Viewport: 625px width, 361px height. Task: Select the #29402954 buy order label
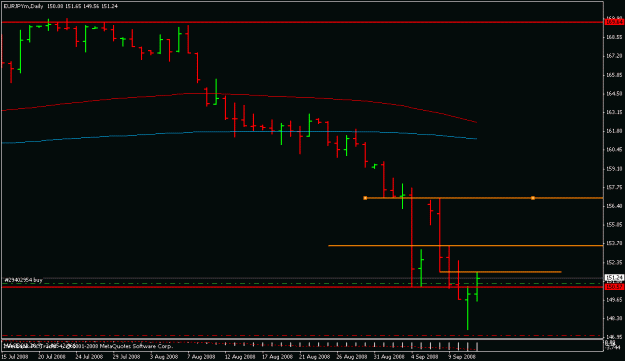(23, 280)
